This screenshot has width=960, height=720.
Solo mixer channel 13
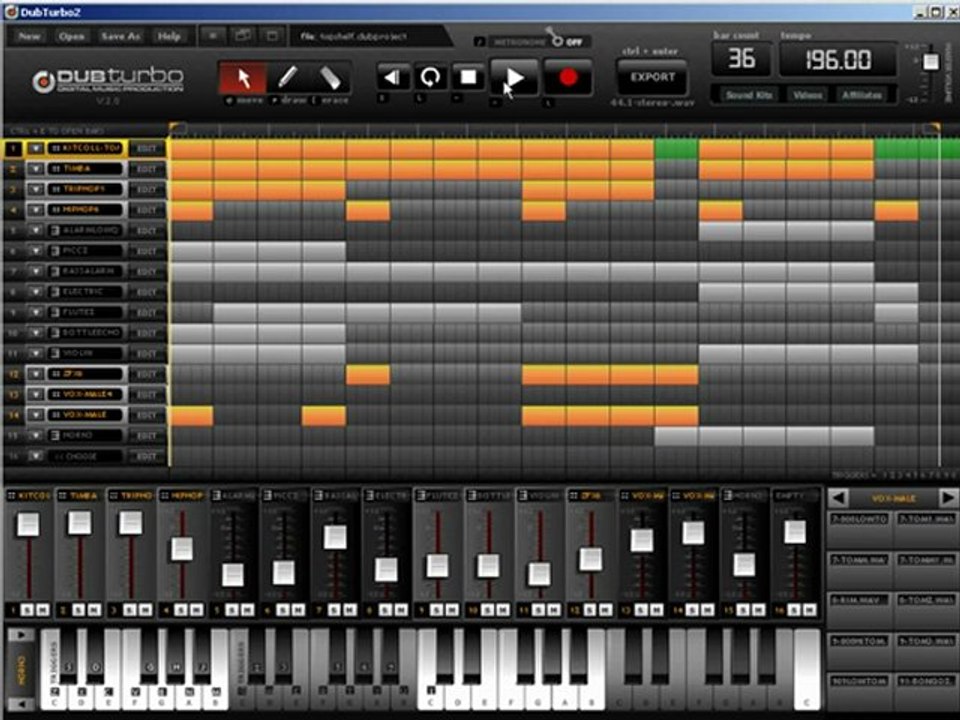tap(642, 609)
